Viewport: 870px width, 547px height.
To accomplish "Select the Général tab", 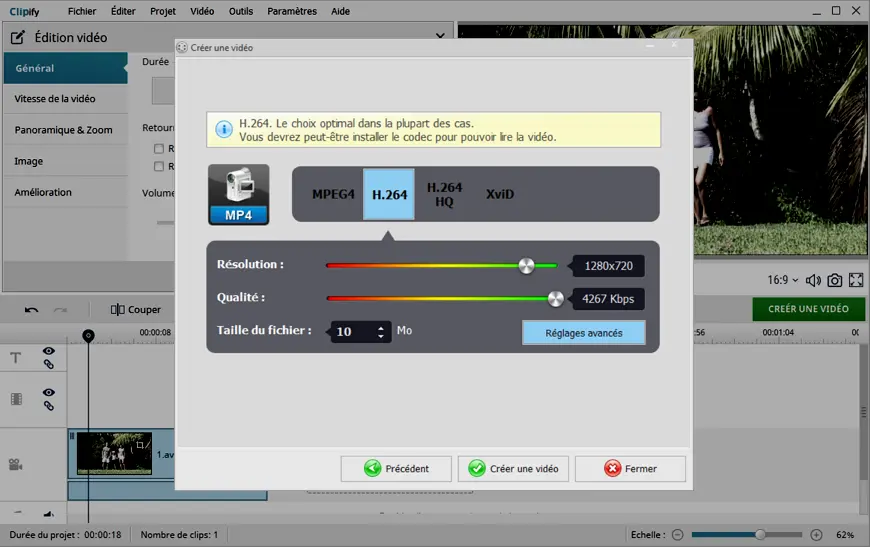I will coord(65,68).
